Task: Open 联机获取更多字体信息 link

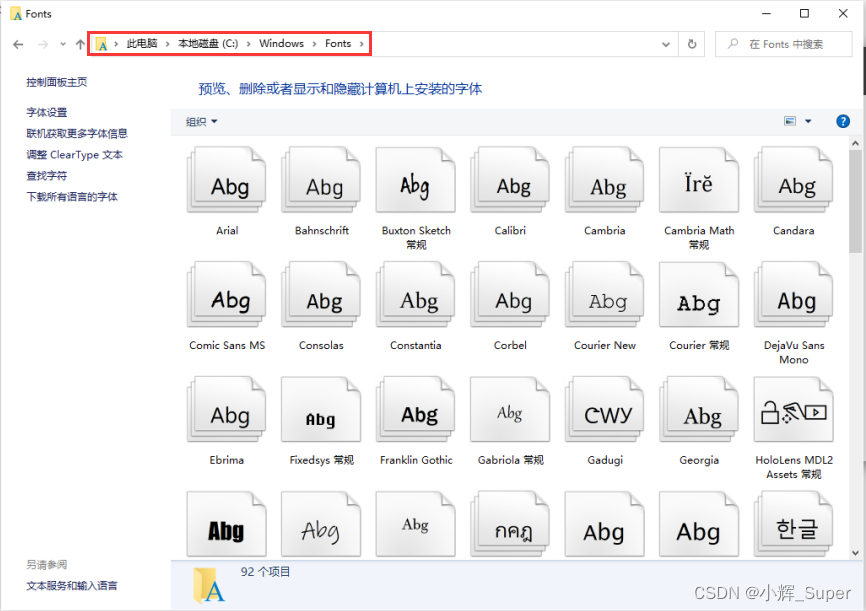Action: pyautogui.click(x=77, y=133)
